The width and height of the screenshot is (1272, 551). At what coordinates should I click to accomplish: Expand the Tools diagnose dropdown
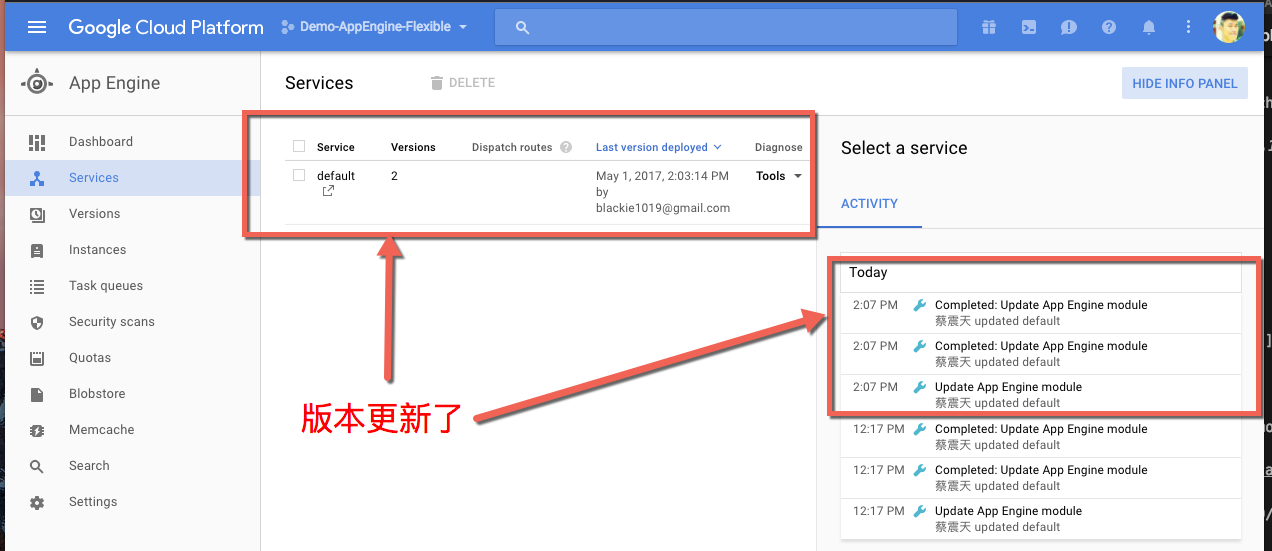tap(779, 176)
